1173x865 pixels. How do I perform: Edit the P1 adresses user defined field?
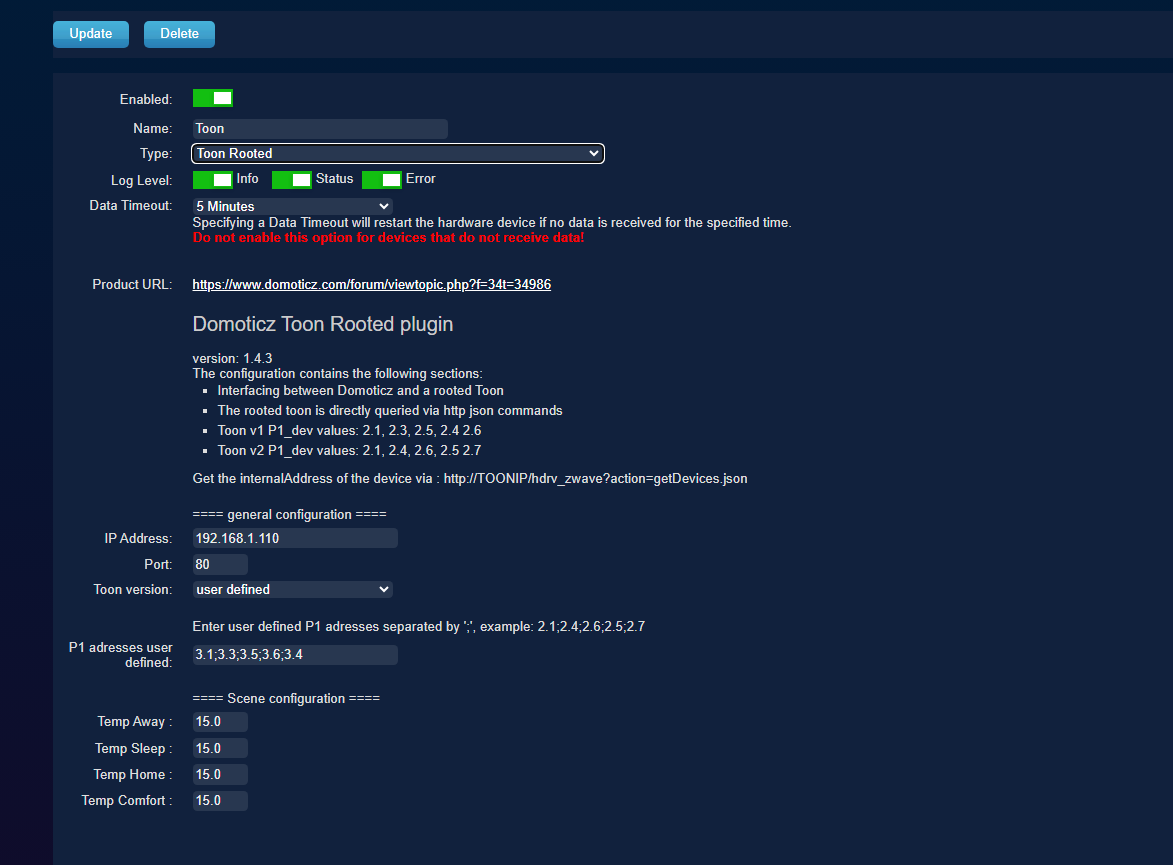pyautogui.click(x=295, y=655)
